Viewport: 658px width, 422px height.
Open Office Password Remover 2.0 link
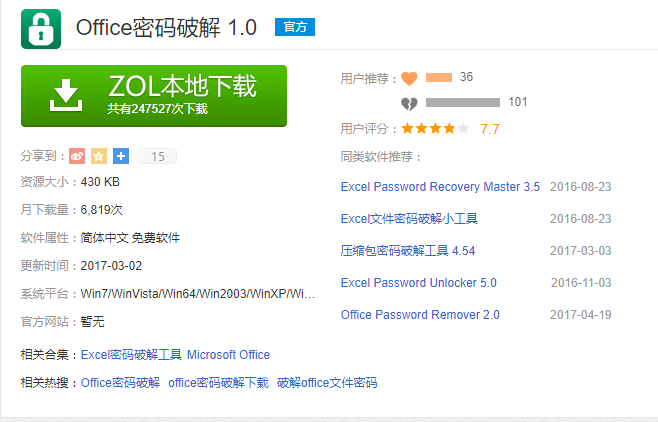420,315
